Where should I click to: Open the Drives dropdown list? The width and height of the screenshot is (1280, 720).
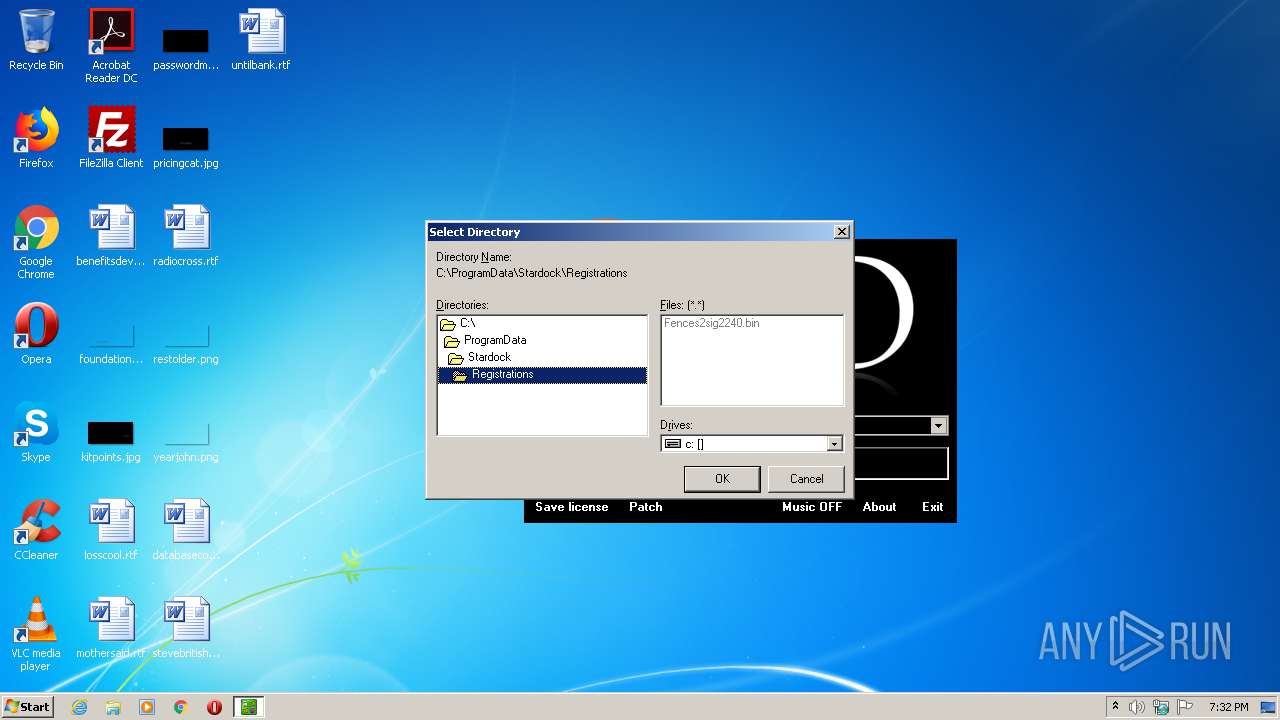[835, 444]
